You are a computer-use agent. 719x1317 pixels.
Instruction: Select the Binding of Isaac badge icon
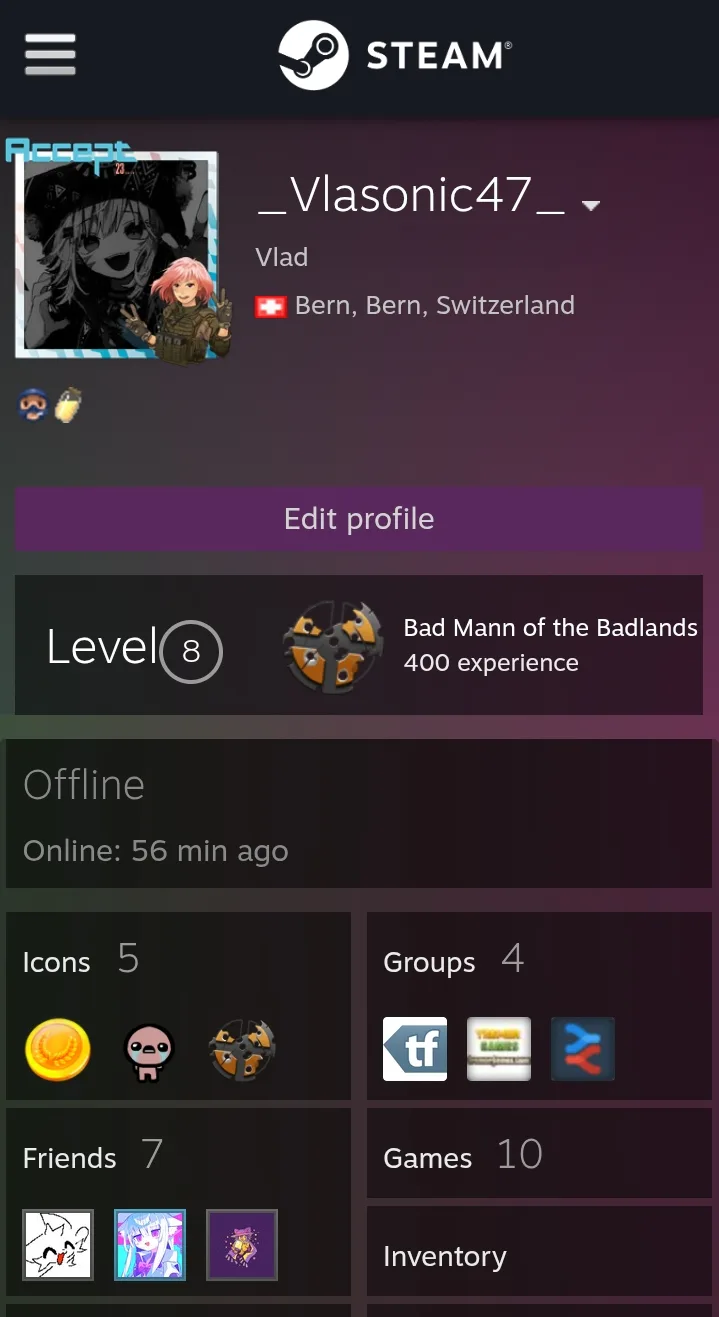(149, 1051)
